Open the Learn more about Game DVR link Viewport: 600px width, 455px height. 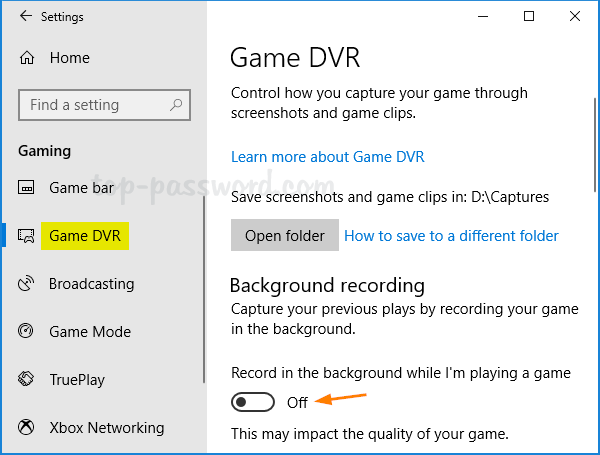coord(328,157)
